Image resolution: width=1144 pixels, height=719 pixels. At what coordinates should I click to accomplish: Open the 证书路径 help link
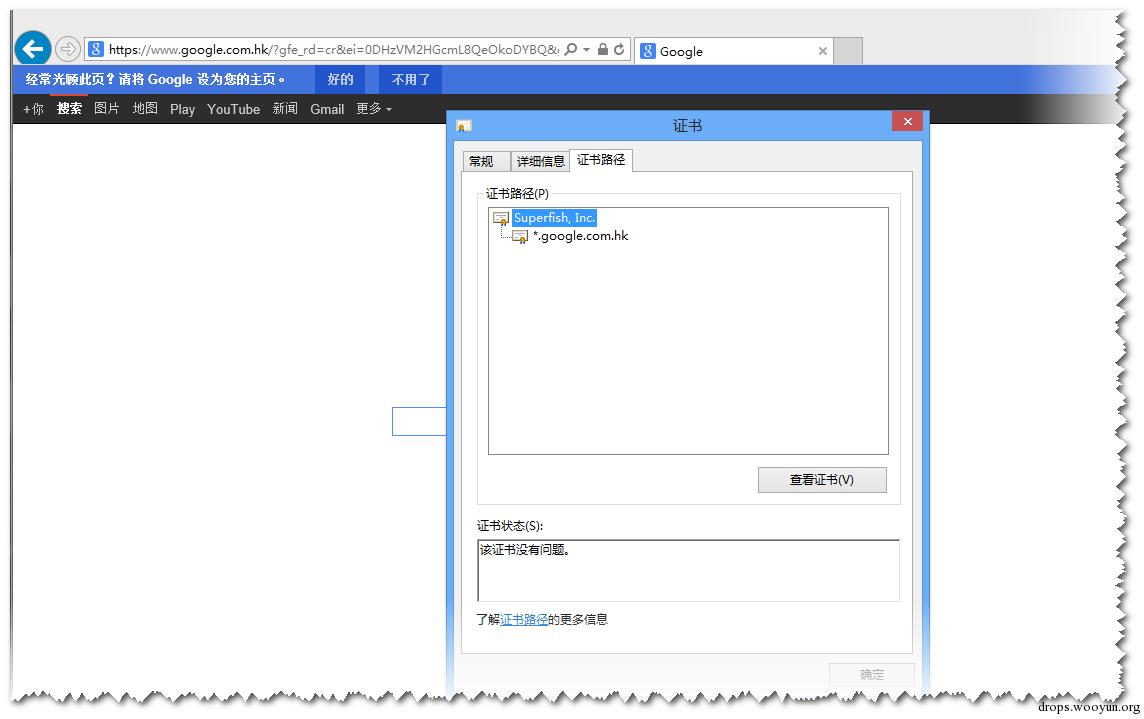(x=524, y=619)
